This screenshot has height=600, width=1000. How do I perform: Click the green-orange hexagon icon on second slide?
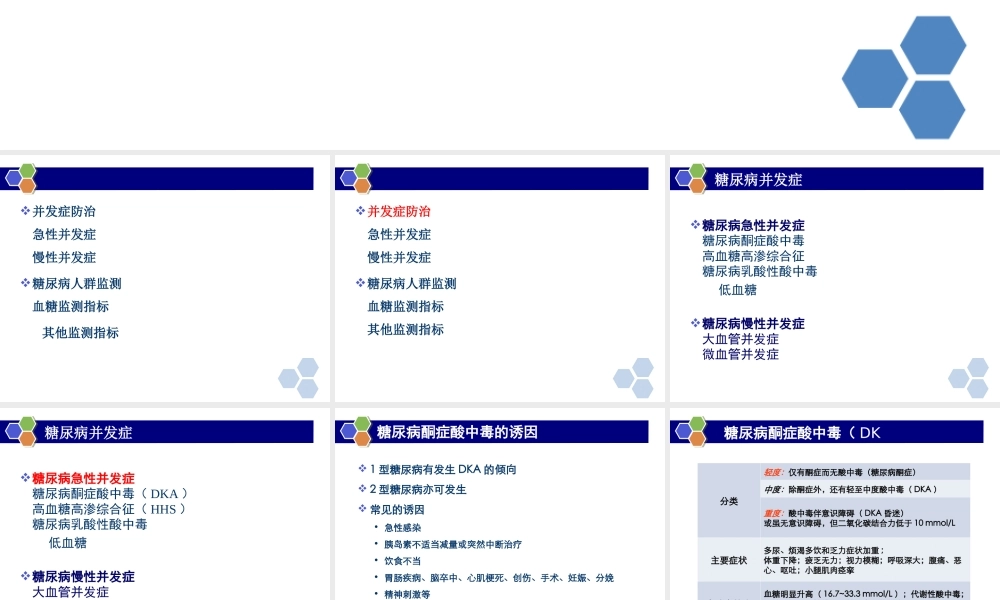[x=353, y=177]
